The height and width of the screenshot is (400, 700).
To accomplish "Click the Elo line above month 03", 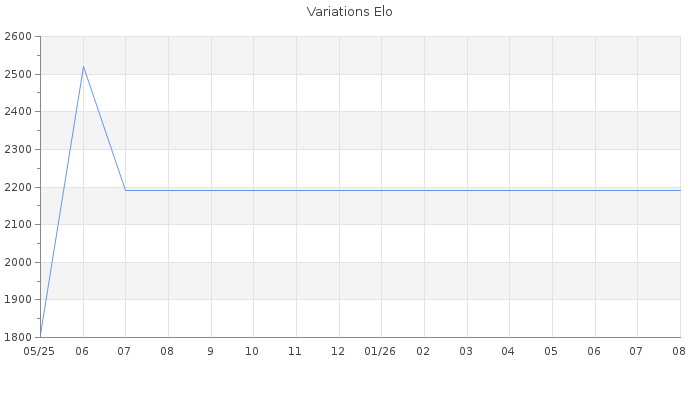I will pyautogui.click(x=467, y=191).
